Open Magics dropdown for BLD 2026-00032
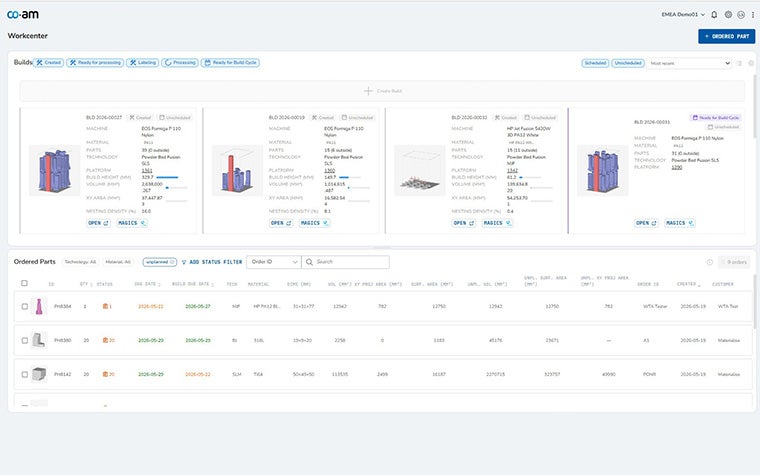This screenshot has height=475, width=760. point(497,223)
